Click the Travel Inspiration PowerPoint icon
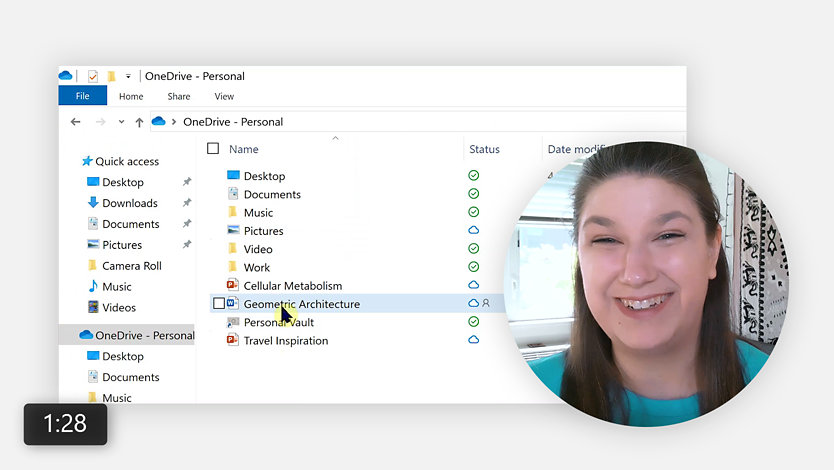This screenshot has height=470, width=834. [232, 340]
